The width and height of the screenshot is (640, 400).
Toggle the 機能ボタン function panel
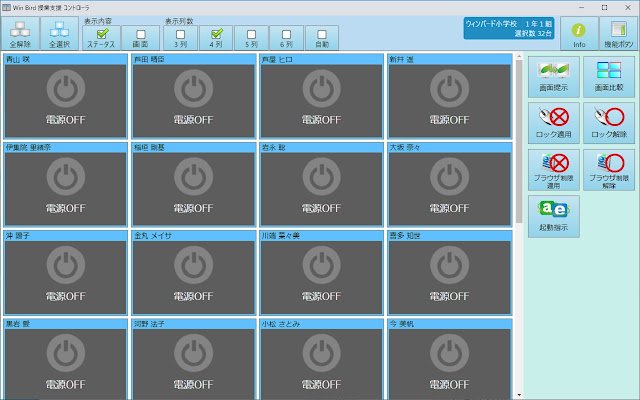click(618, 33)
